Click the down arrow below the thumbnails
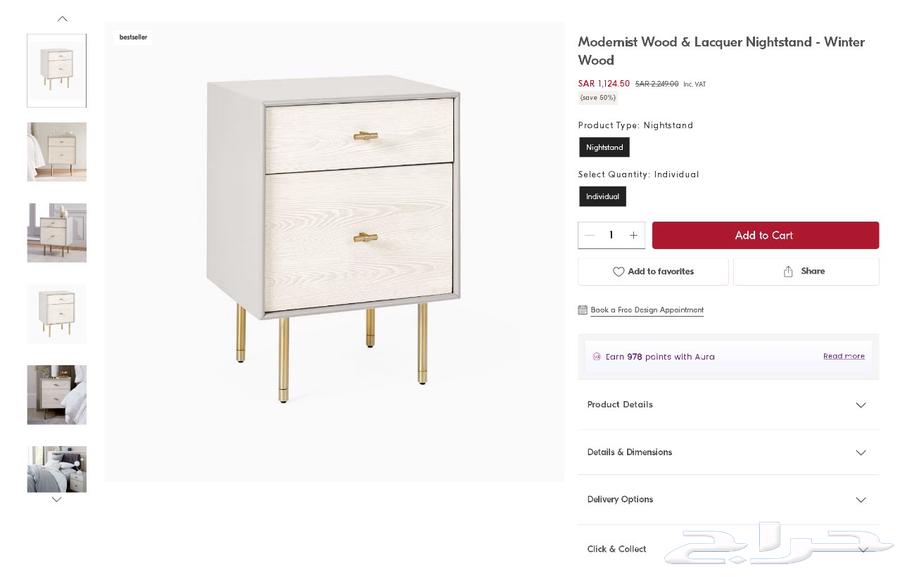The height and width of the screenshot is (577, 900). [x=56, y=499]
